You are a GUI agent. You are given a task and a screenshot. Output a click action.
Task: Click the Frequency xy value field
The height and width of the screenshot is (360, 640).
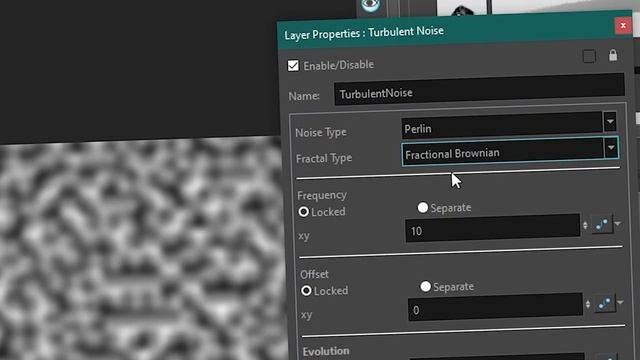click(492, 228)
